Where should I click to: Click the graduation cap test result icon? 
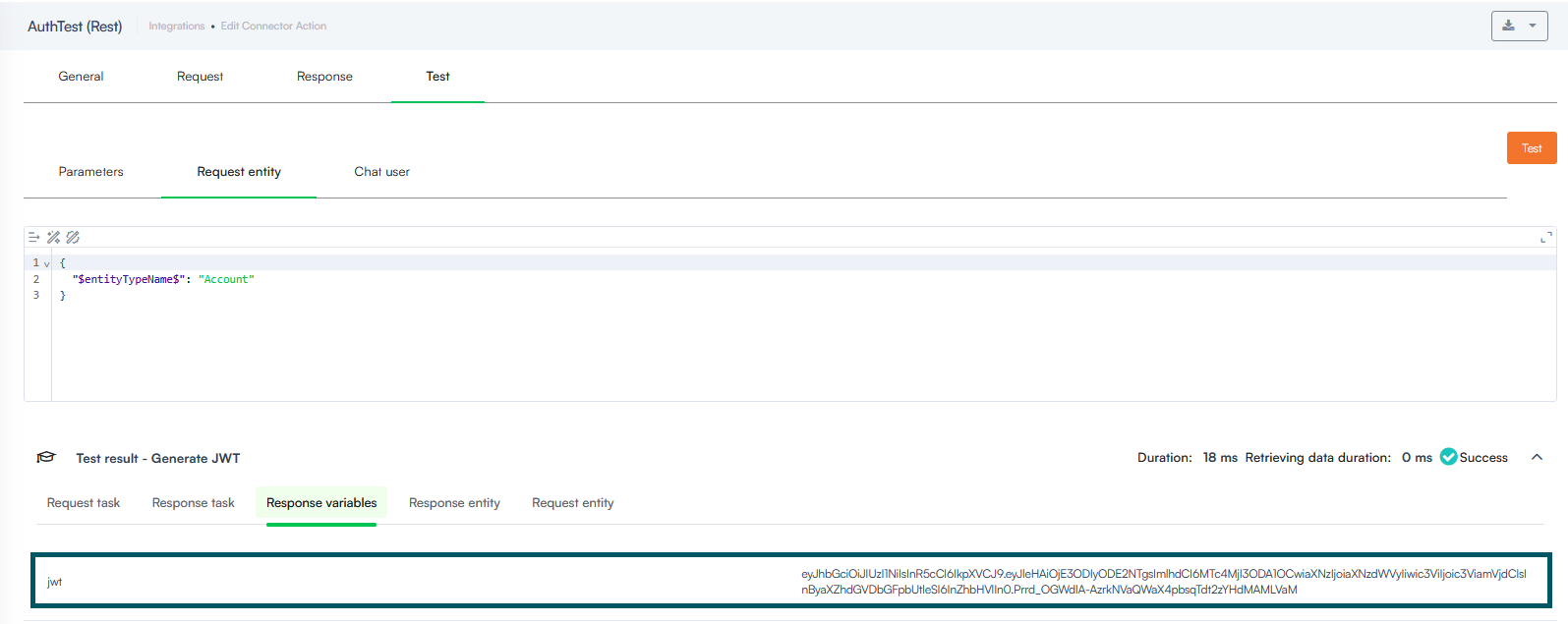point(45,457)
